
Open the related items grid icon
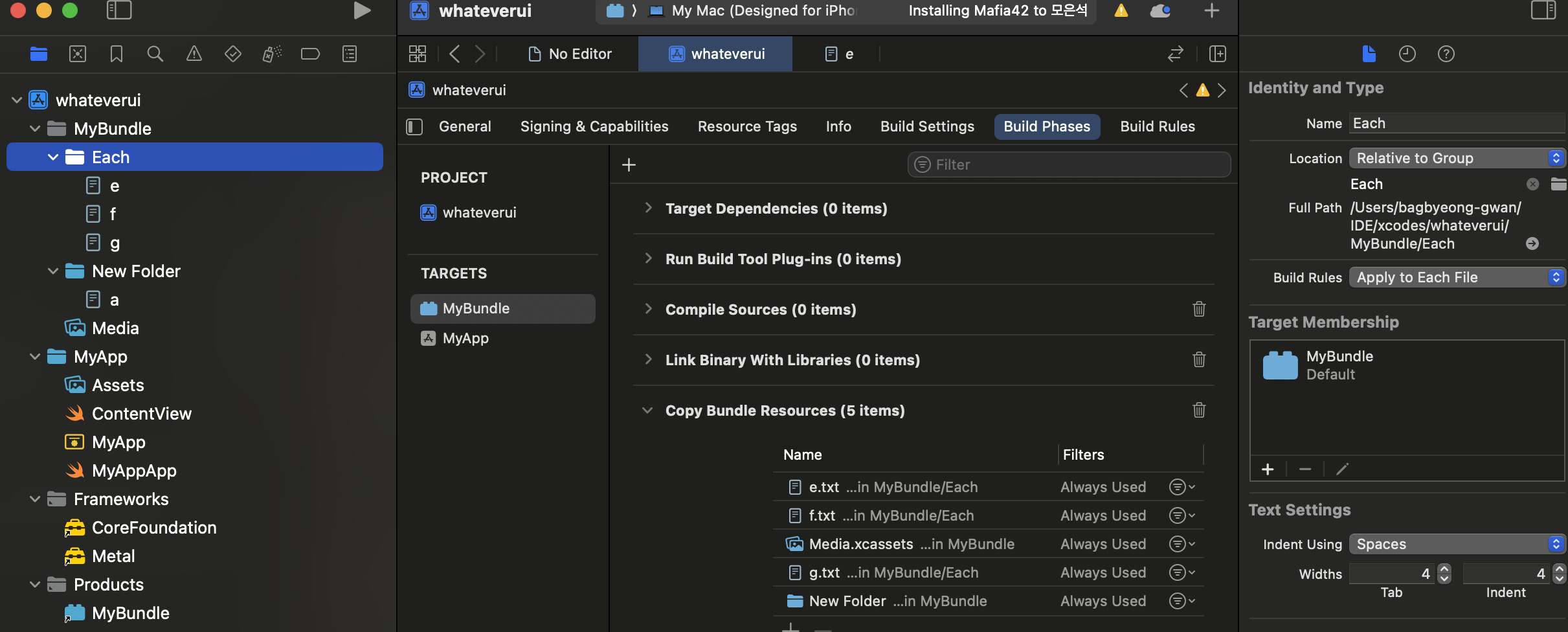click(418, 54)
